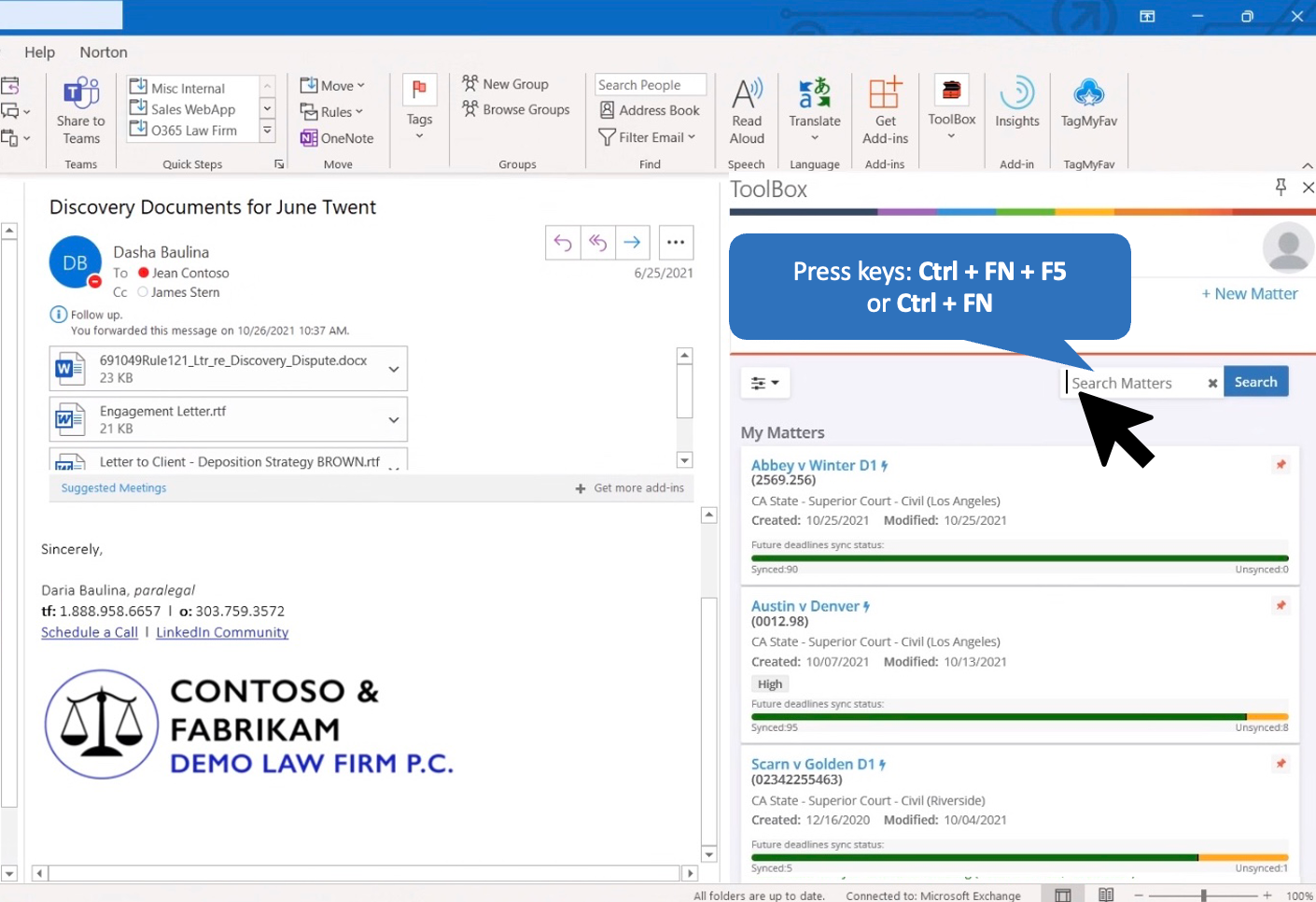This screenshot has height=902, width=1316.
Task: Pin the Austin v Denver matter
Action: [x=1281, y=605]
